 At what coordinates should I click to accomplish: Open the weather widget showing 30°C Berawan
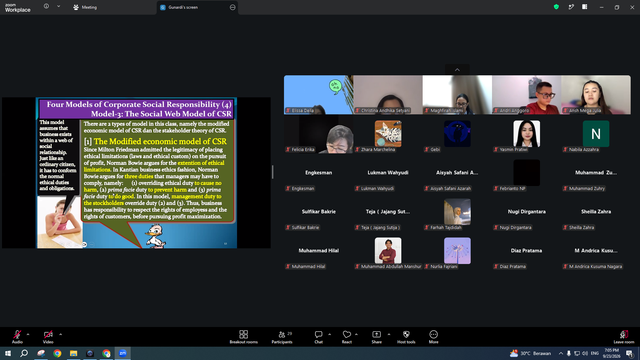pos(530,353)
